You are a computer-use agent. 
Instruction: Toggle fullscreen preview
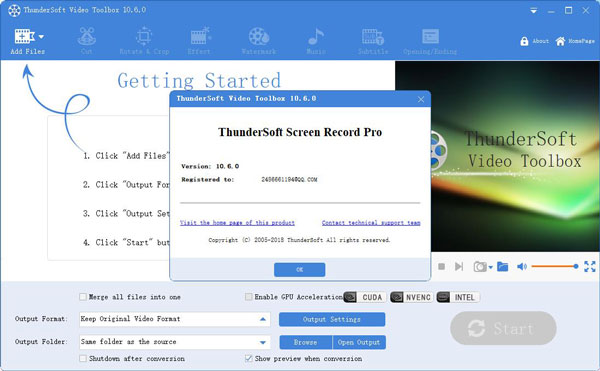pos(590,266)
